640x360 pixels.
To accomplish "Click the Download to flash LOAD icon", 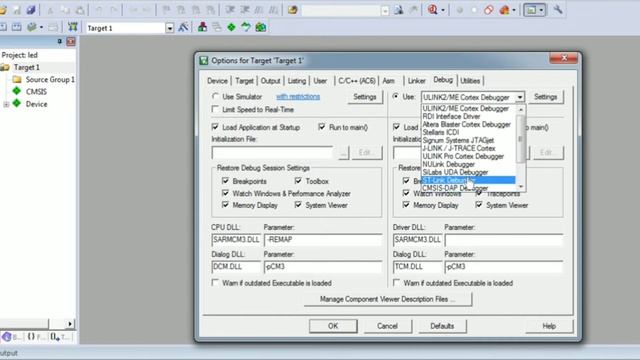I will pyautogui.click(x=73, y=27).
